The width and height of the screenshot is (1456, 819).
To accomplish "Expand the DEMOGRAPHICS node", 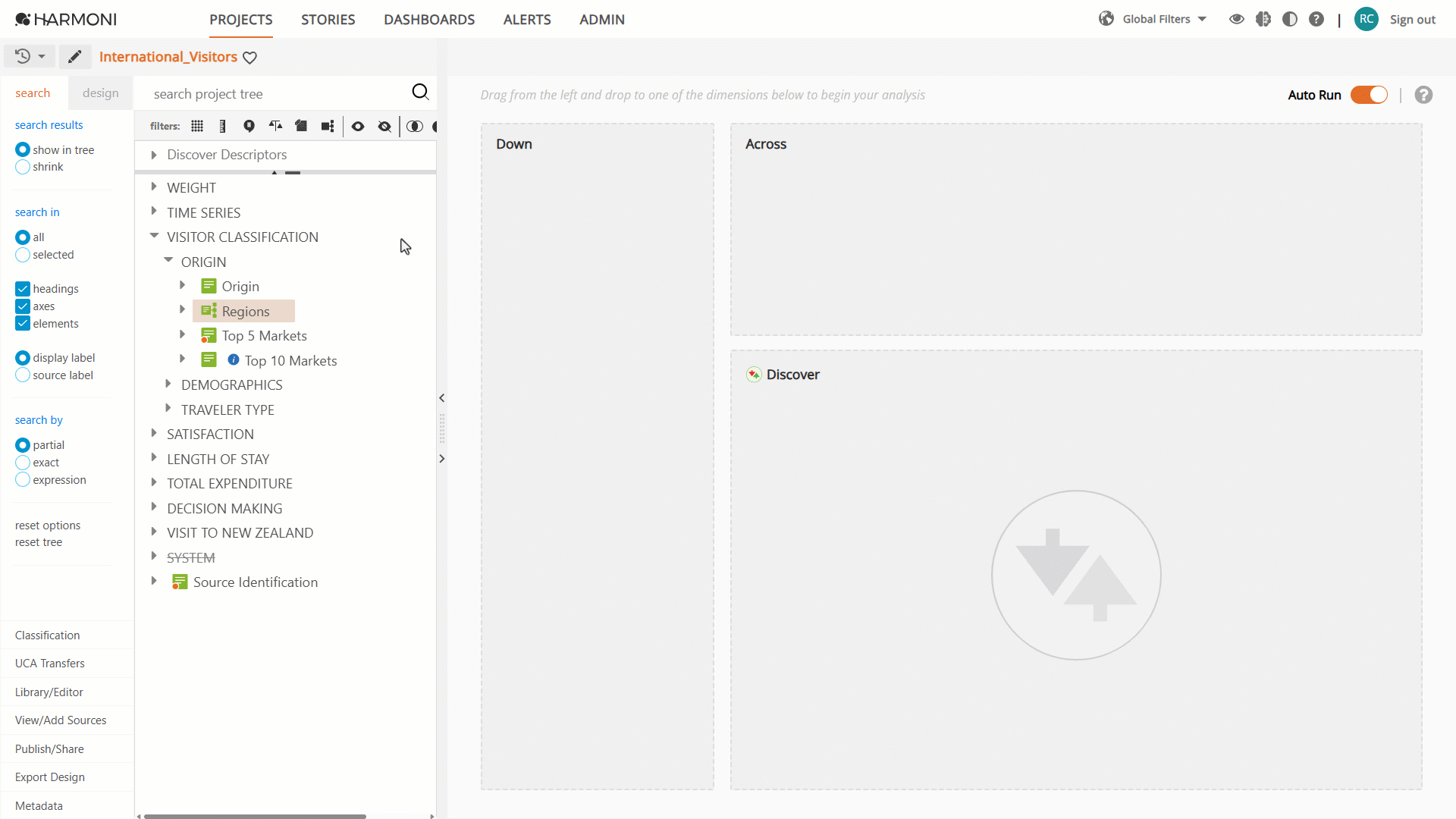I will (x=168, y=384).
